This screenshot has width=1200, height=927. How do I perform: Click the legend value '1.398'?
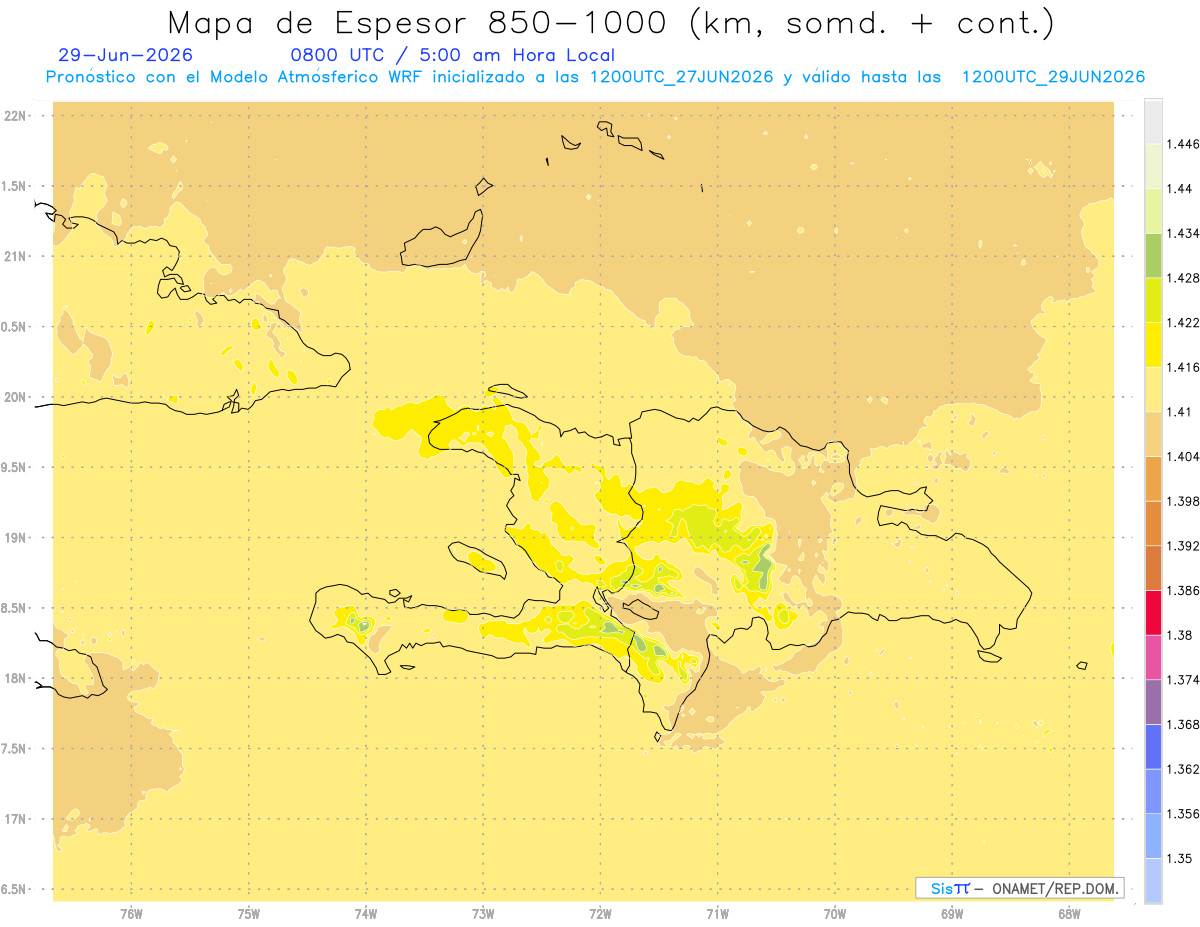pos(1183,501)
